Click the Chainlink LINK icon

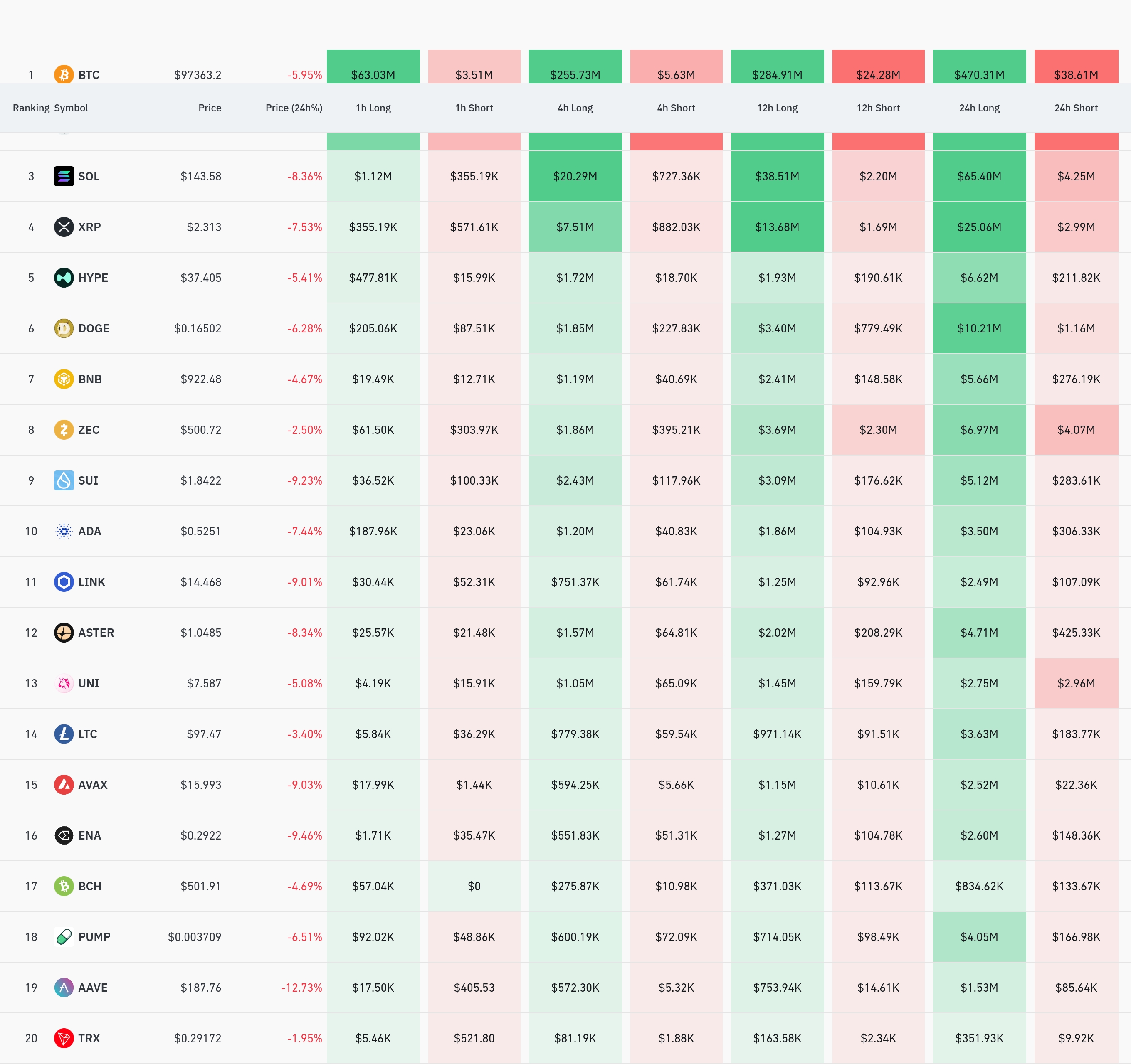pos(64,582)
